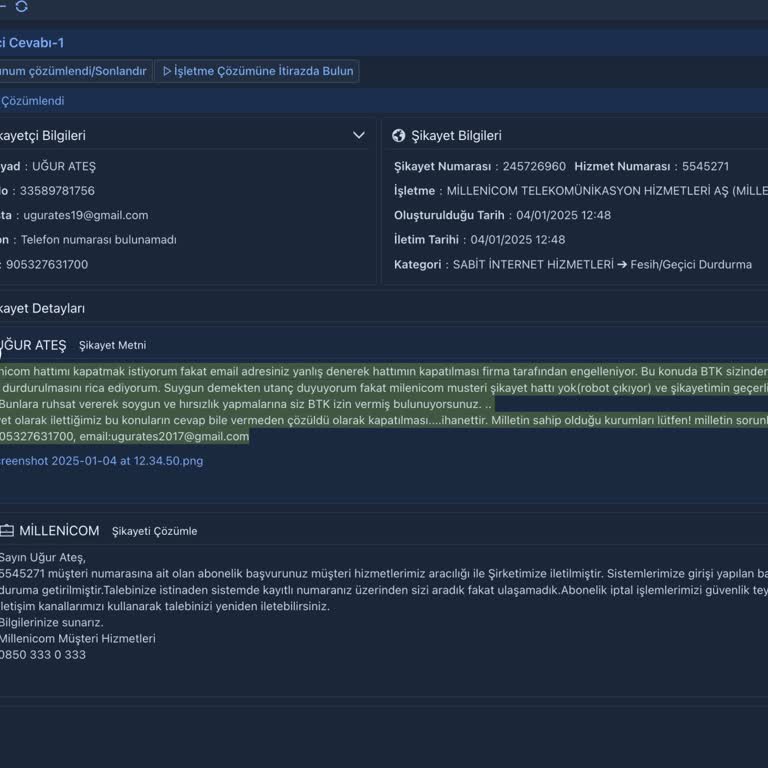Select the Çözümlendi status bar
This screenshot has width=768, height=768.
click(33, 101)
